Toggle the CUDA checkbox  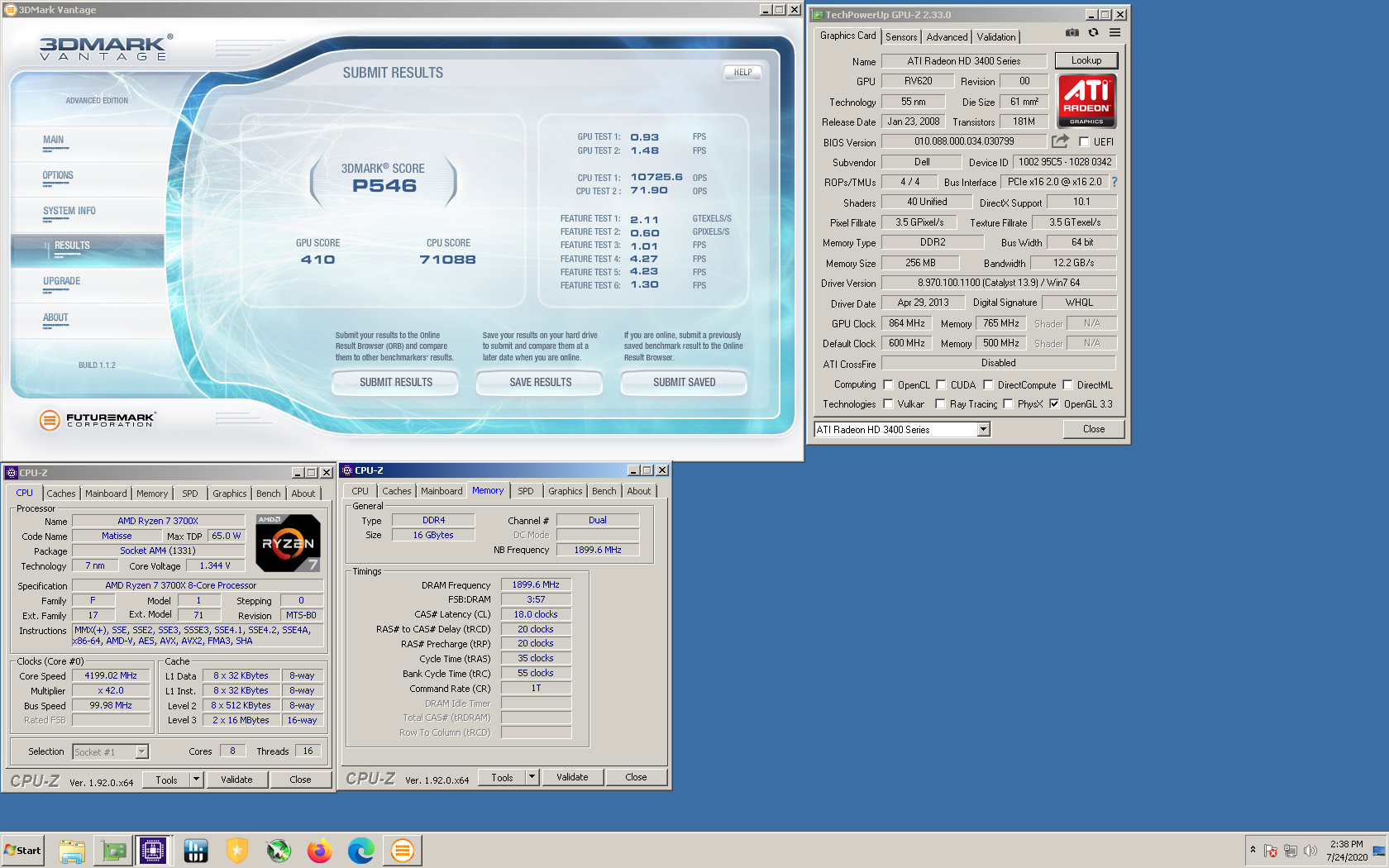(941, 384)
